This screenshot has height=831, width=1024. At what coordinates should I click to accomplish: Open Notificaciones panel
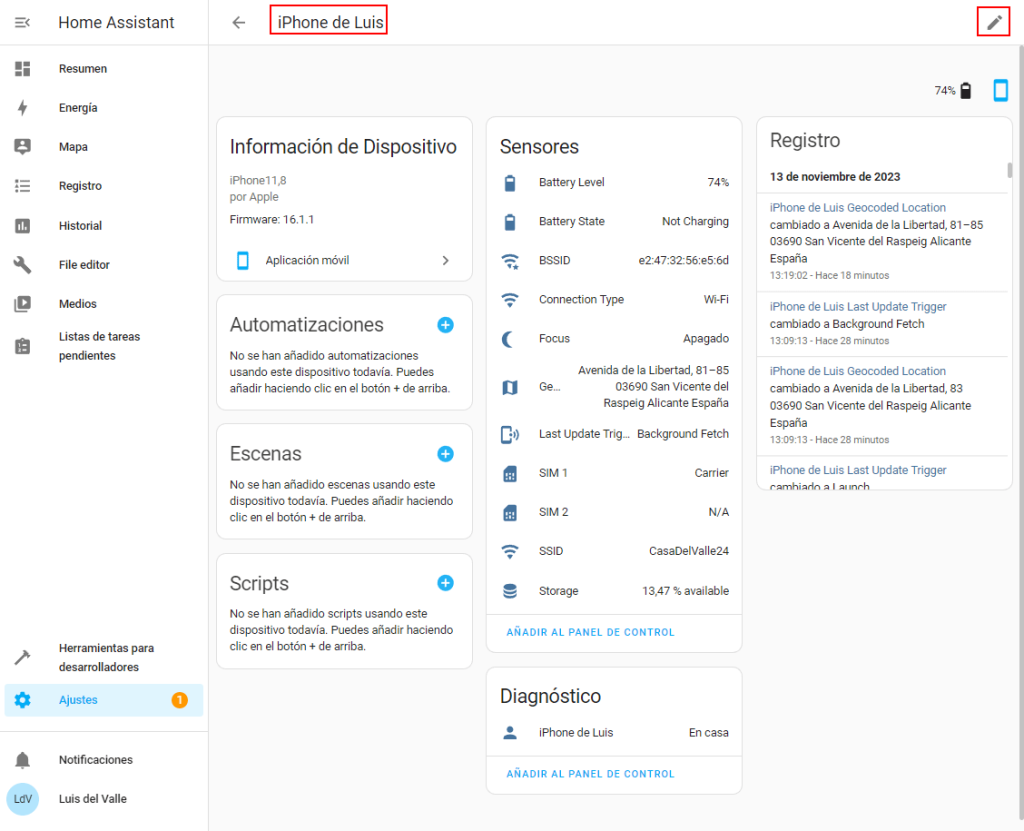[x=95, y=760]
